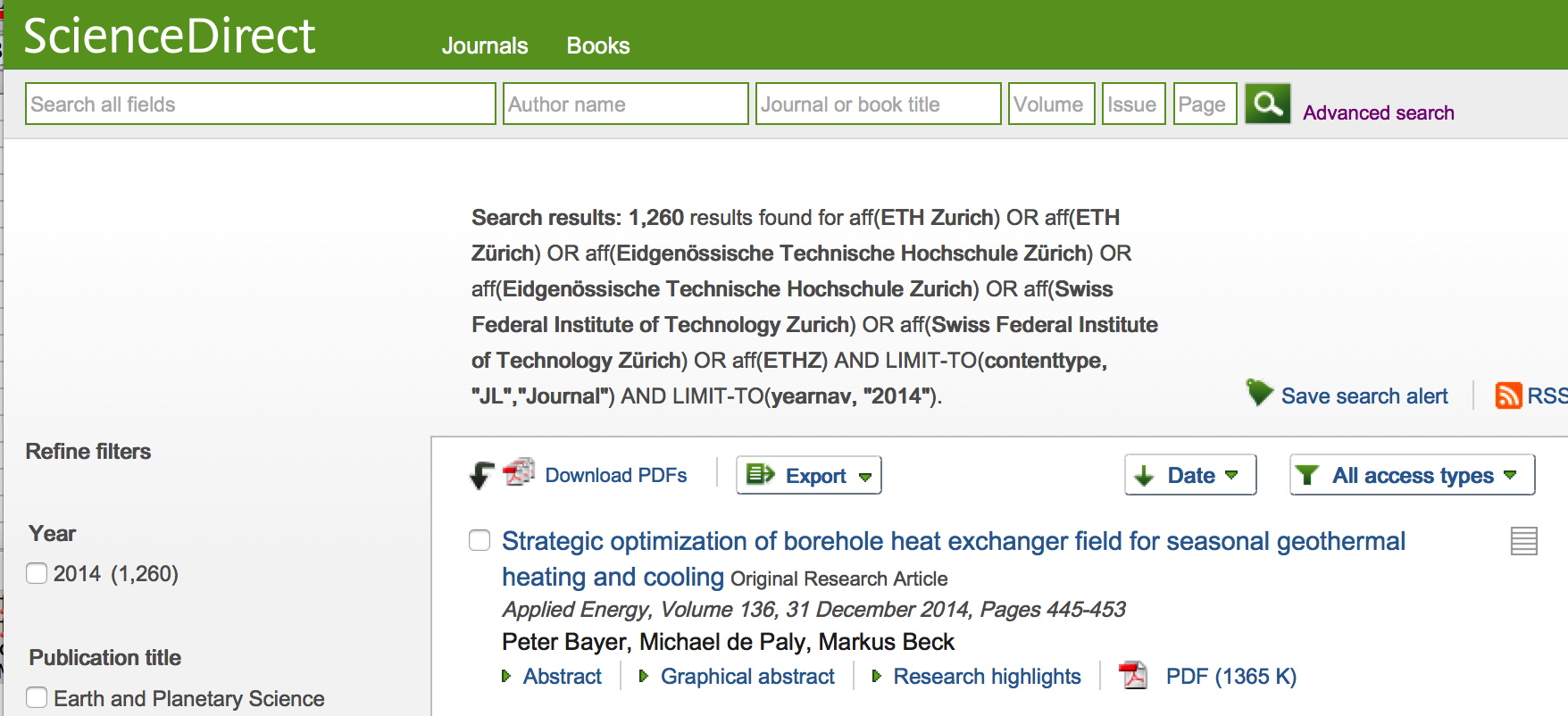Tick the Earth and Planetary Science checkbox
Viewport: 1568px width, 716px height.
(37, 697)
